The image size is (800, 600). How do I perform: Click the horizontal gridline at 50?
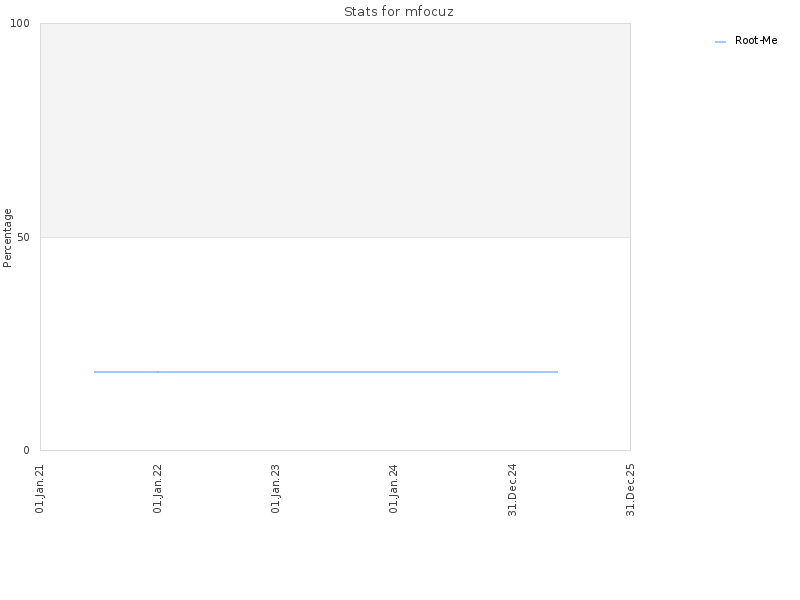tap(335, 237)
